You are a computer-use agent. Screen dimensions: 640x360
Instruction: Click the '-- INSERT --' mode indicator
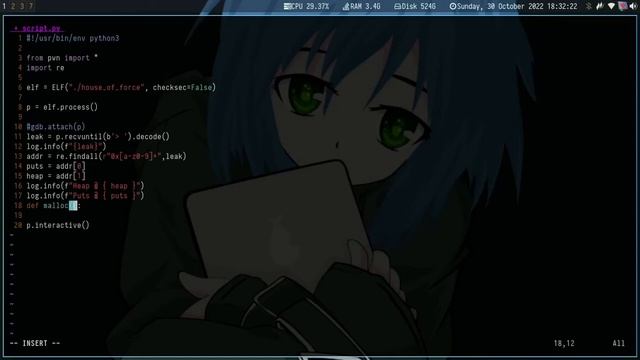(35, 343)
